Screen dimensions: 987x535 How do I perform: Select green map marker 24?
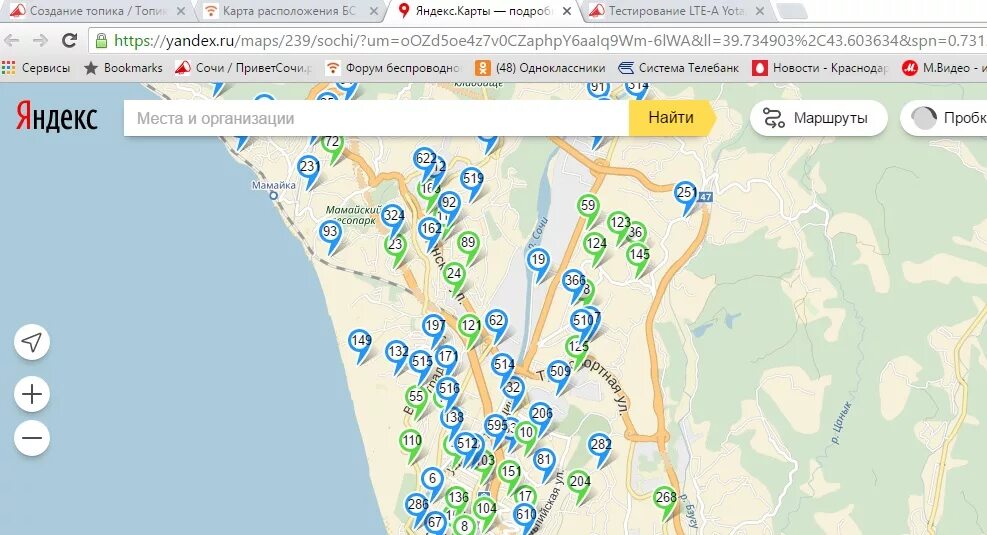(454, 275)
